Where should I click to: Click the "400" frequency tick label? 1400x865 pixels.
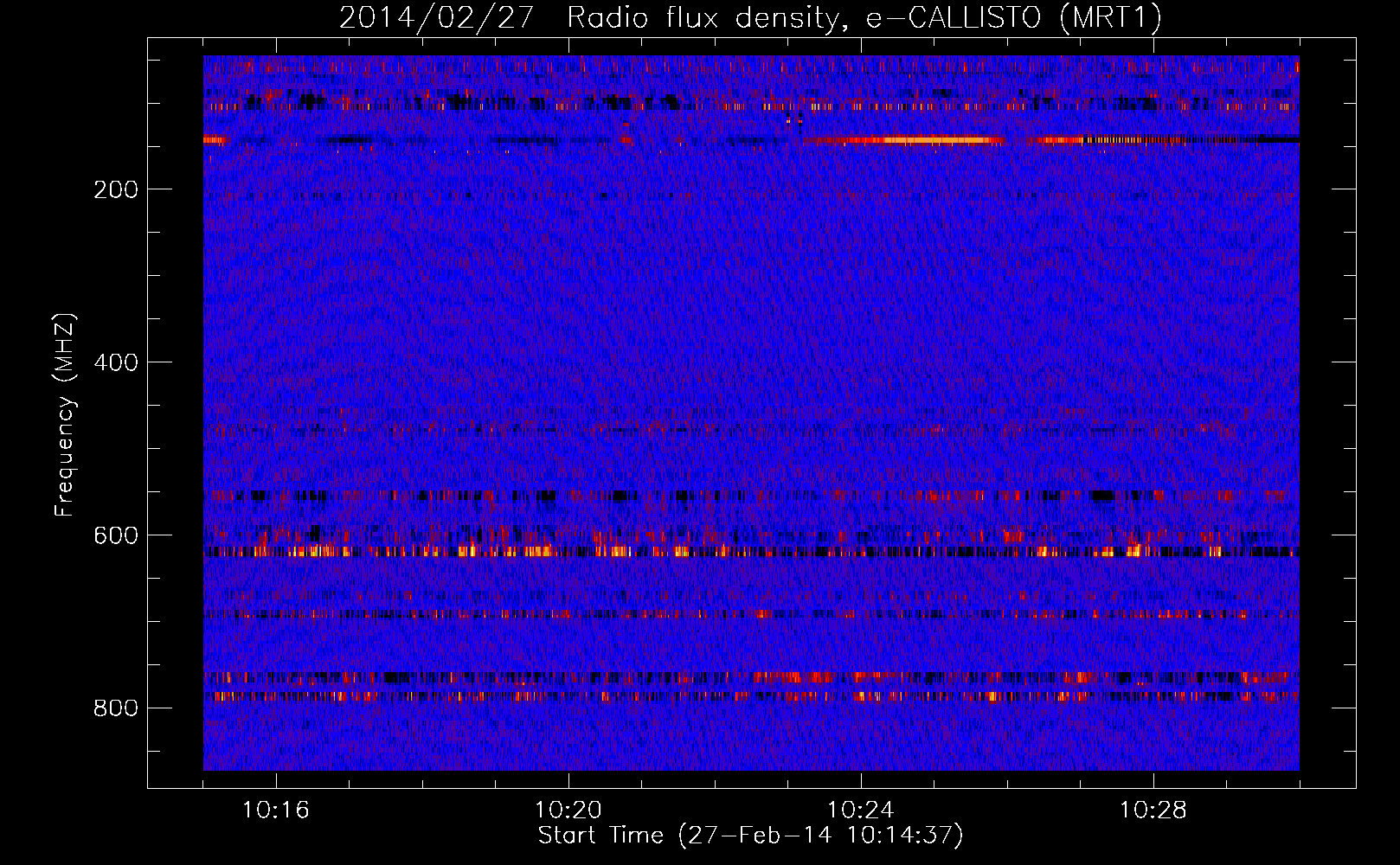click(115, 362)
